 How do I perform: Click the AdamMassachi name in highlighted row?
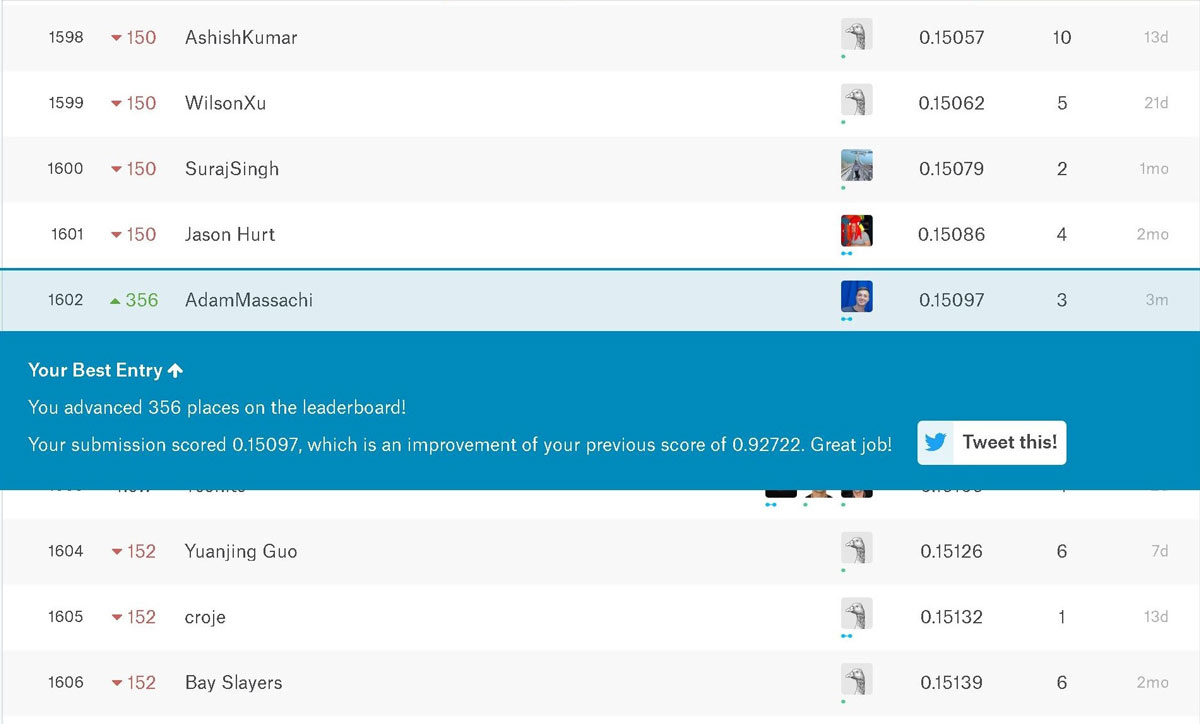pos(248,300)
